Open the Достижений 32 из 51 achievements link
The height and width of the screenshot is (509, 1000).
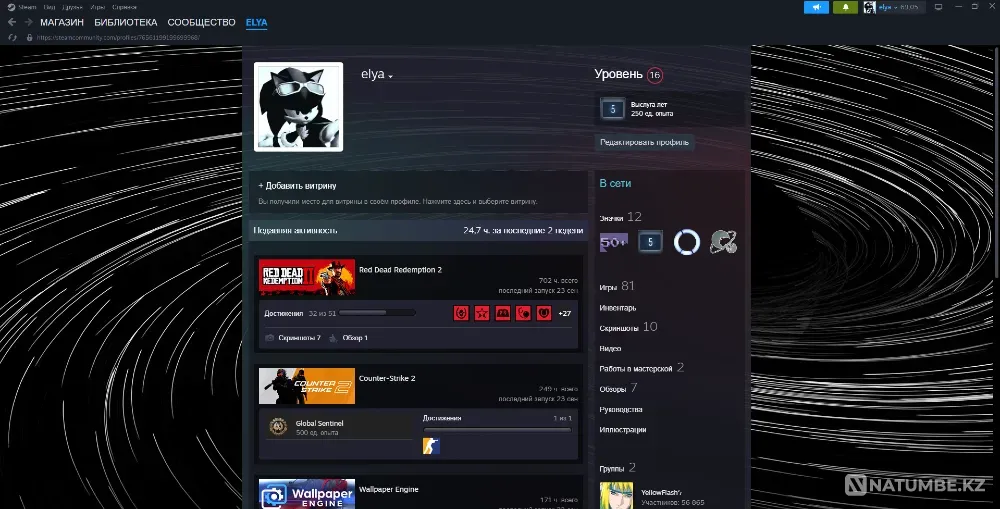click(300, 313)
